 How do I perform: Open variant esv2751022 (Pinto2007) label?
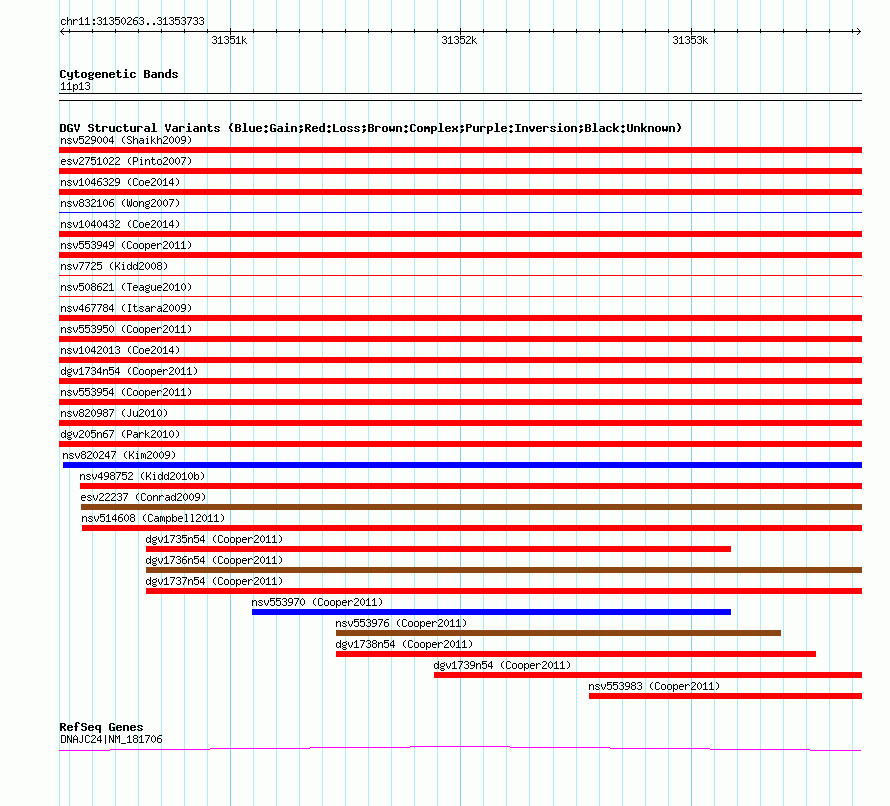coord(126,161)
